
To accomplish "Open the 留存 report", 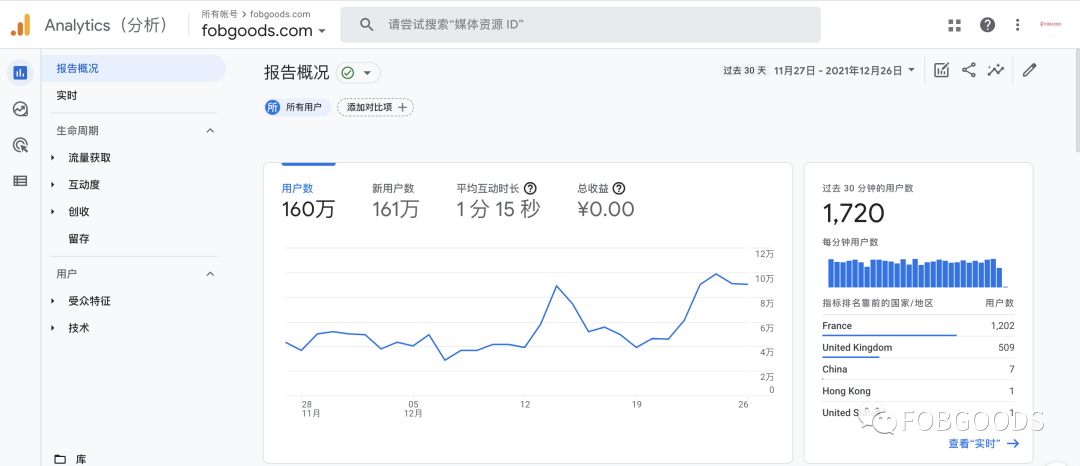I will point(79,239).
